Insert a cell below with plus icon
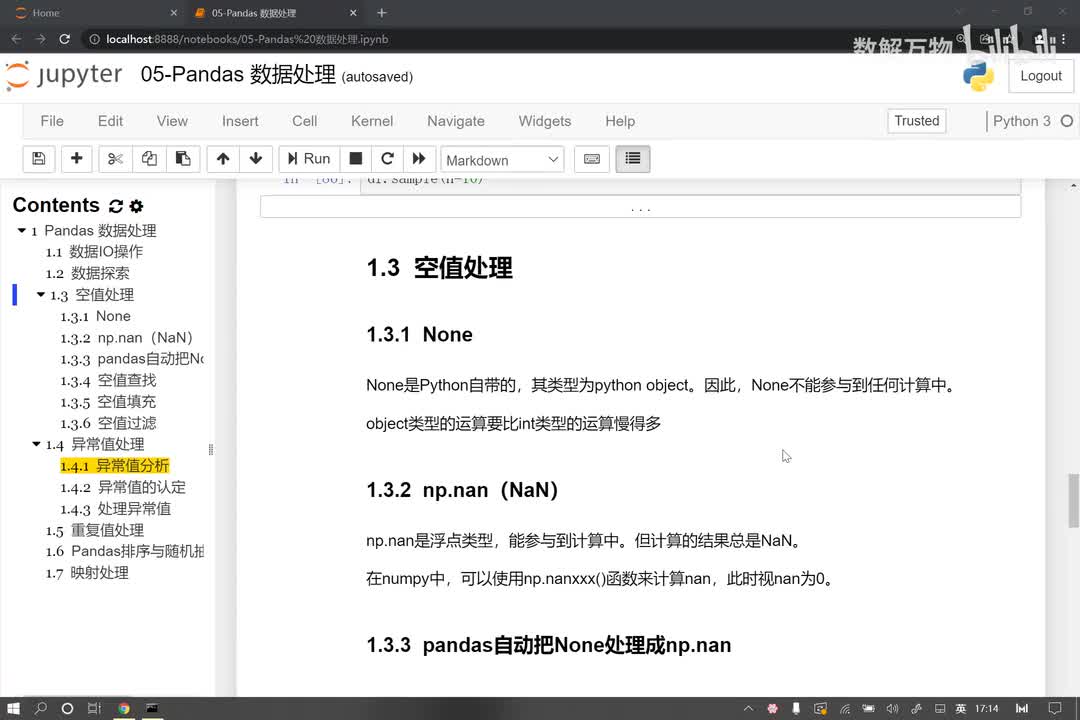1080x720 pixels. point(76,159)
